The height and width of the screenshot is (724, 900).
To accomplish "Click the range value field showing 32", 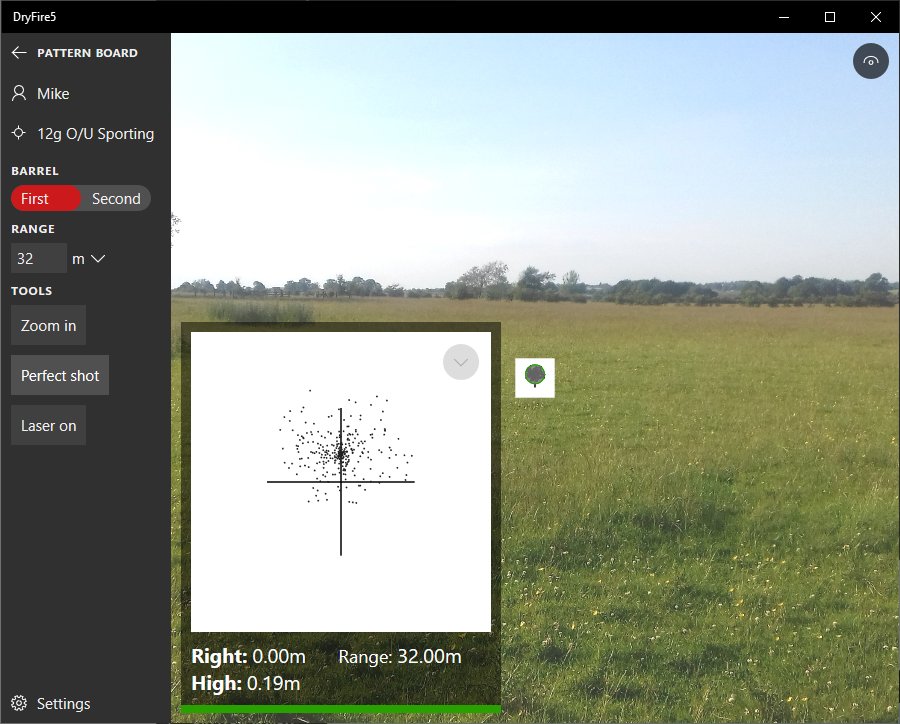I will tap(38, 258).
